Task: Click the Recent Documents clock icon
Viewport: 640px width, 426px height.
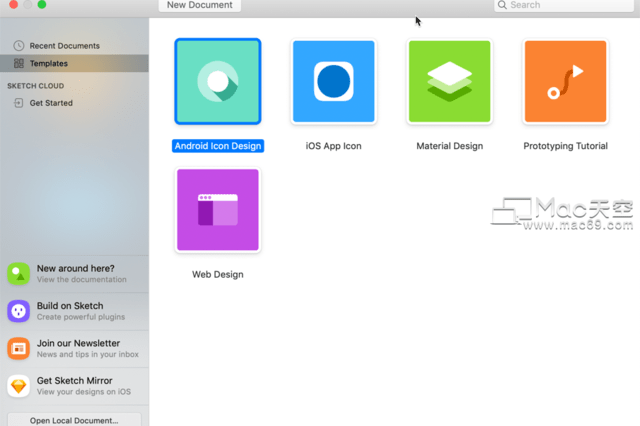Action: pyautogui.click(x=18, y=46)
